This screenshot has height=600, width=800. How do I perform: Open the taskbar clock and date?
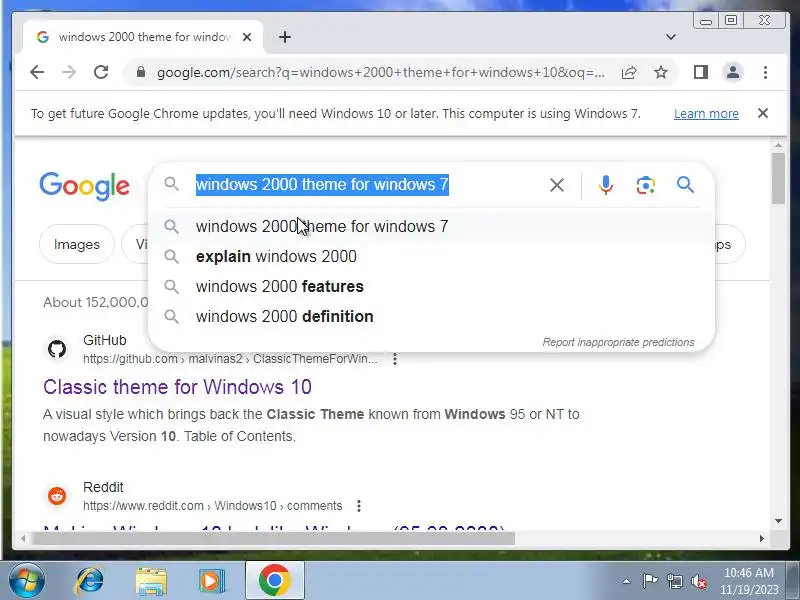point(748,581)
